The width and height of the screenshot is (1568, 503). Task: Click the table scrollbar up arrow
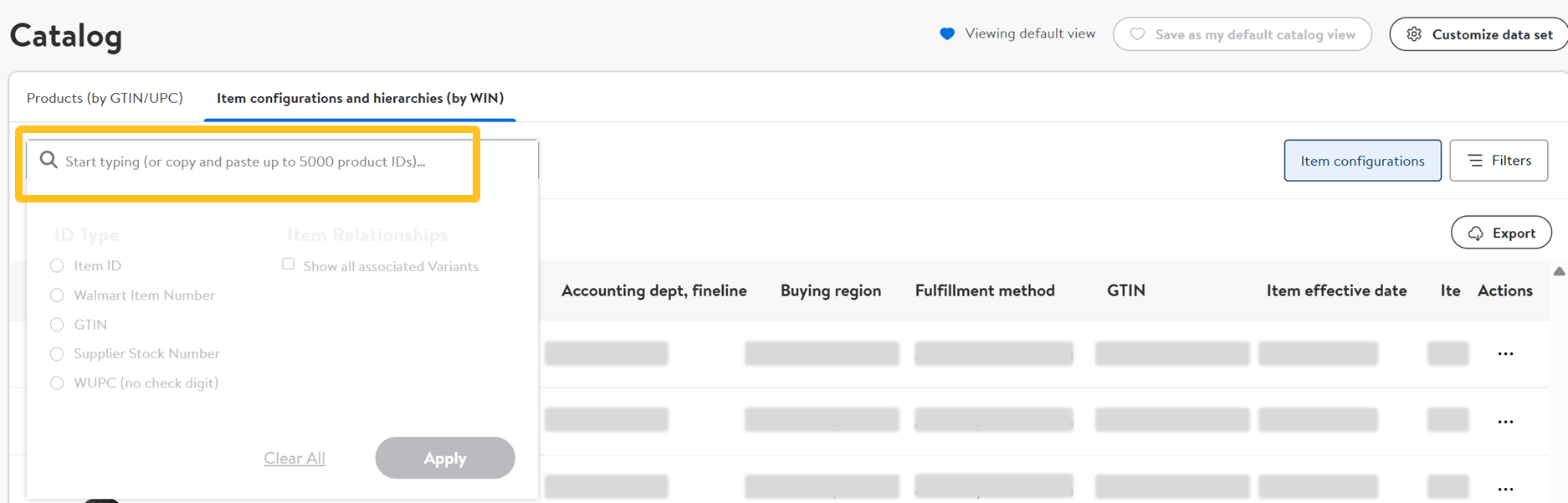pos(1559,271)
